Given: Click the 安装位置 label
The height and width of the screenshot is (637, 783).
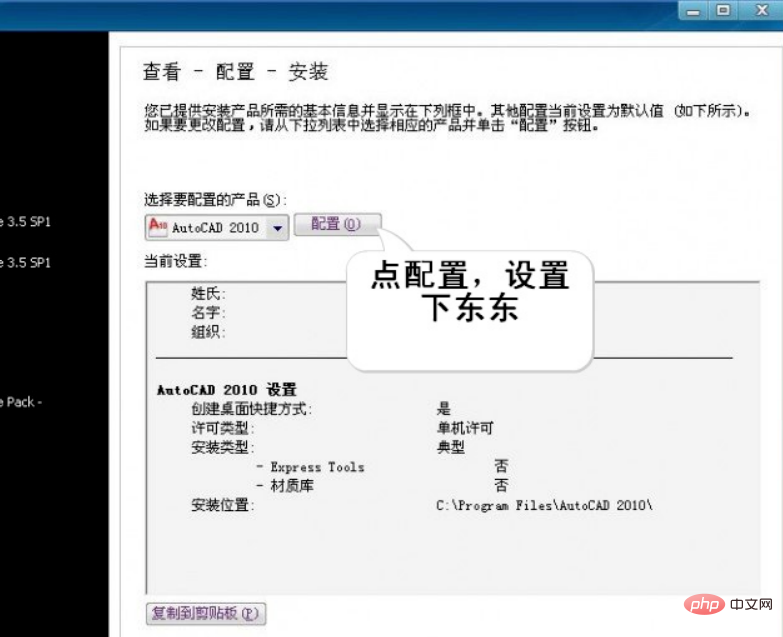Looking at the screenshot, I should coord(223,505).
